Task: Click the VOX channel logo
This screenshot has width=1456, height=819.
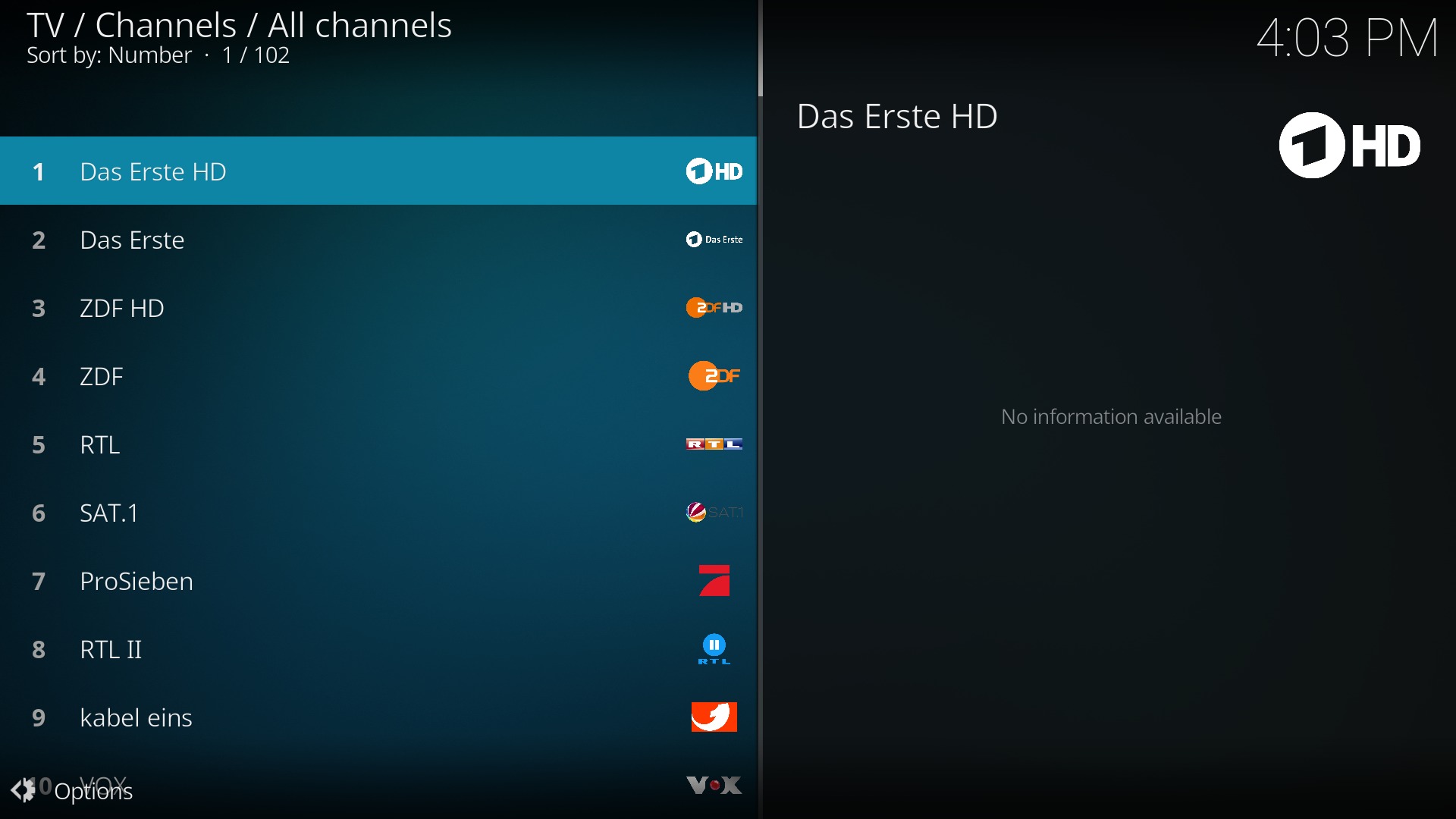Action: 714,785
